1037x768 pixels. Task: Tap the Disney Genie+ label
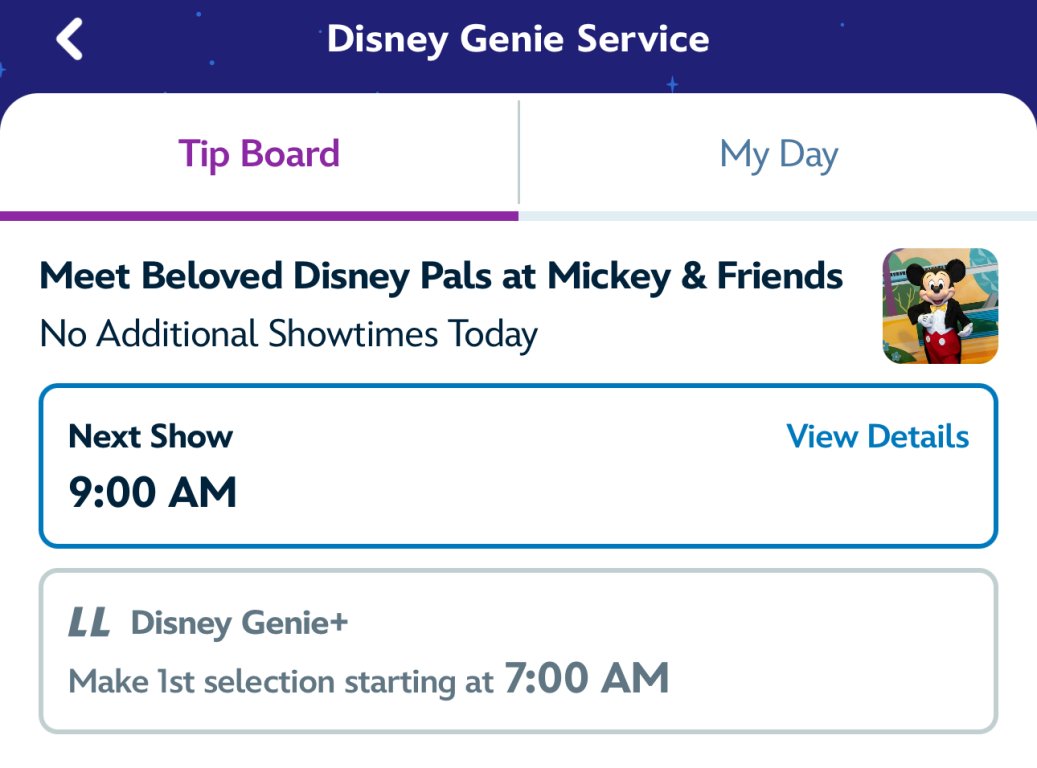tap(239, 623)
